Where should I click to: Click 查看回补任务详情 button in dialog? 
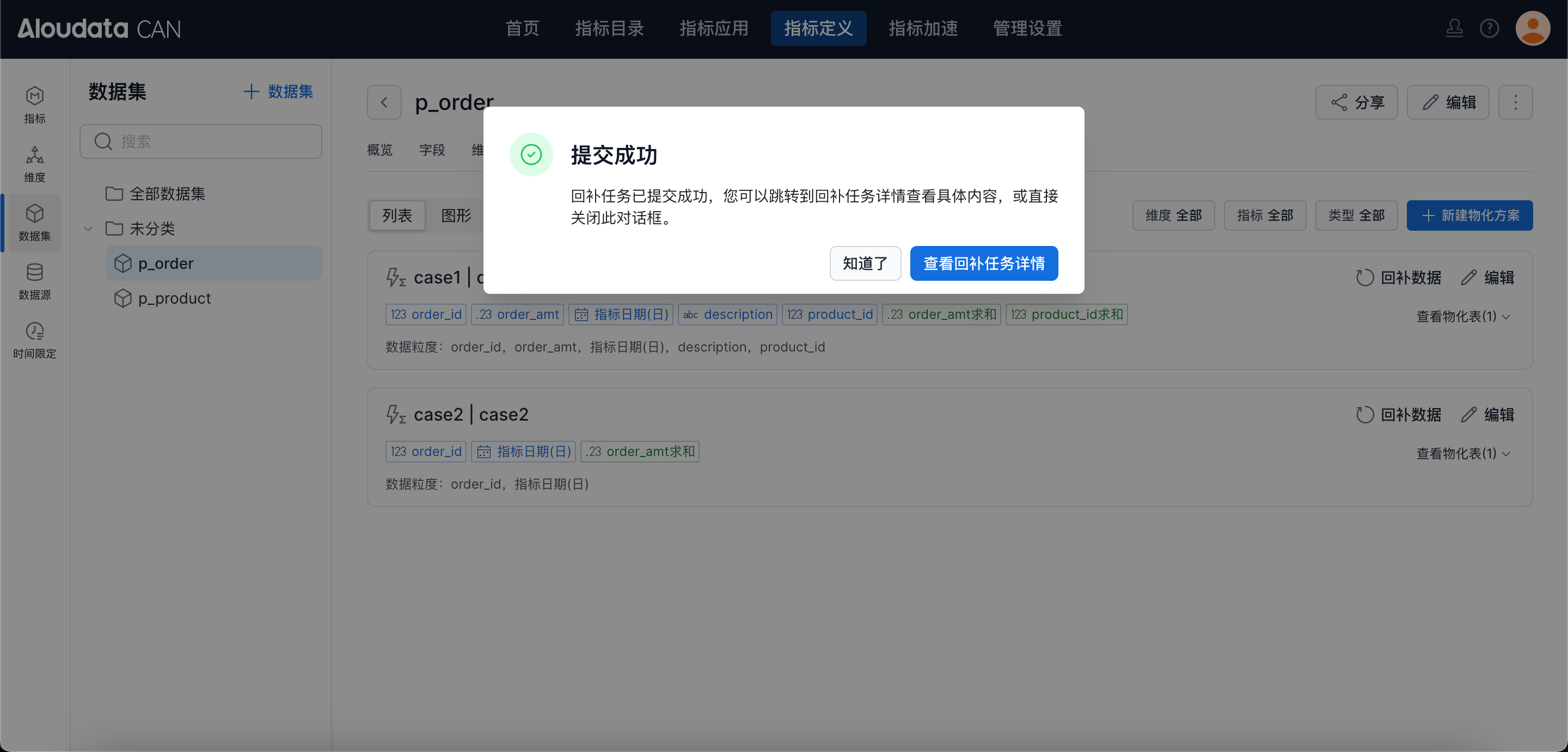pyautogui.click(x=984, y=263)
